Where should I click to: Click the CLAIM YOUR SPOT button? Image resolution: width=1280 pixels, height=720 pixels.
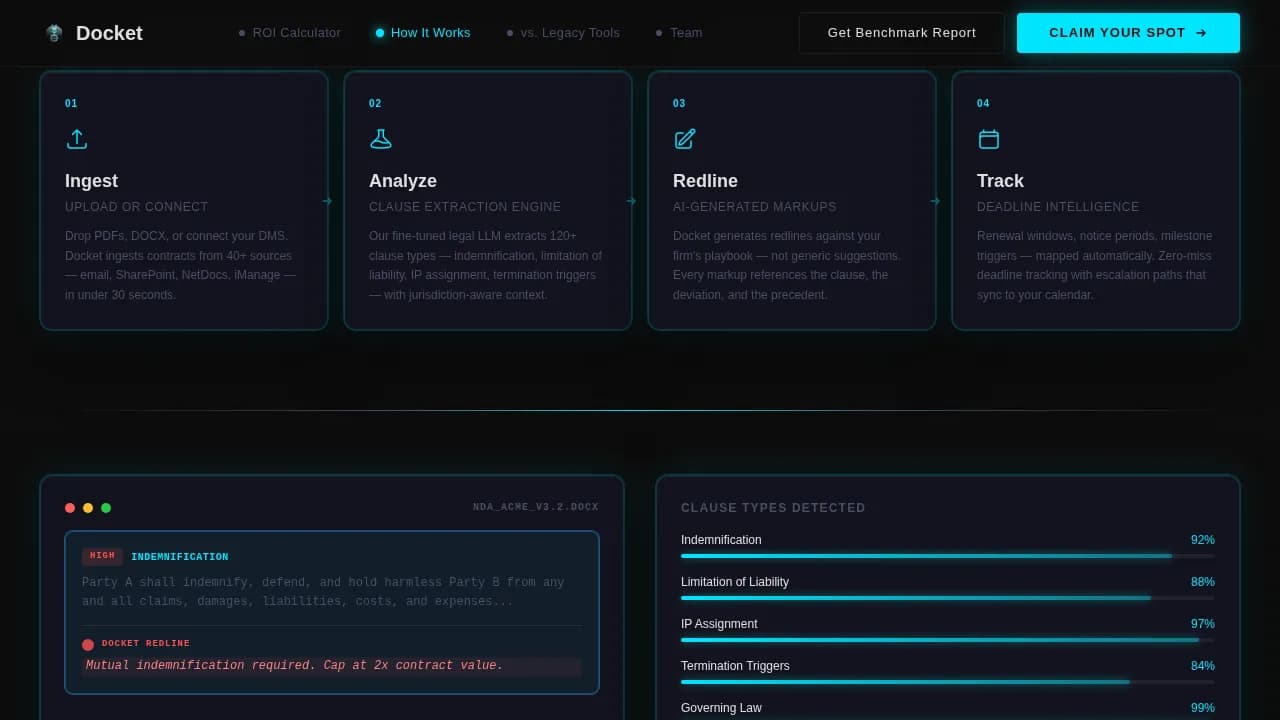click(x=1128, y=33)
